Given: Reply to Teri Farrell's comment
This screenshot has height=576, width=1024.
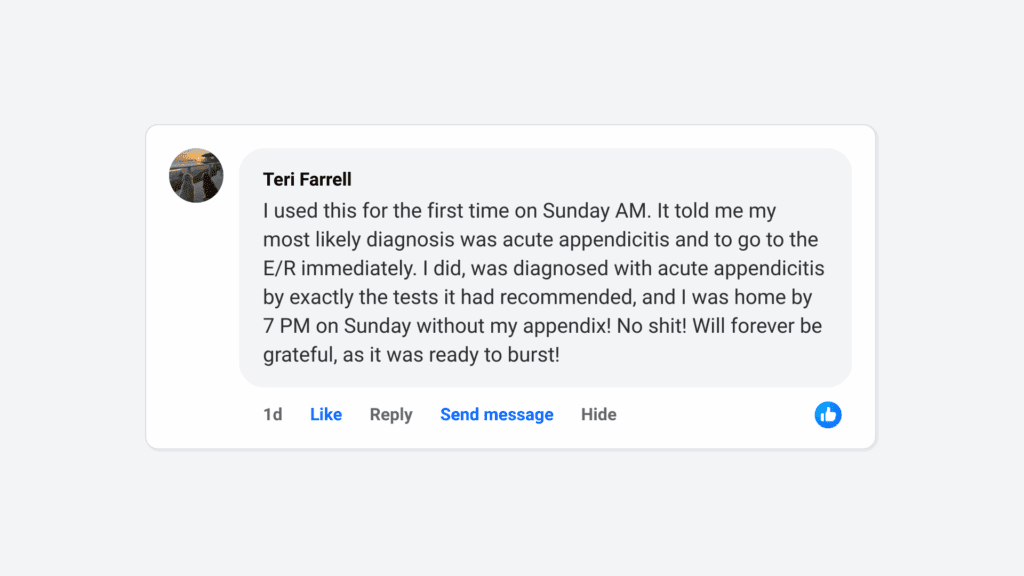Looking at the screenshot, I should point(391,415).
